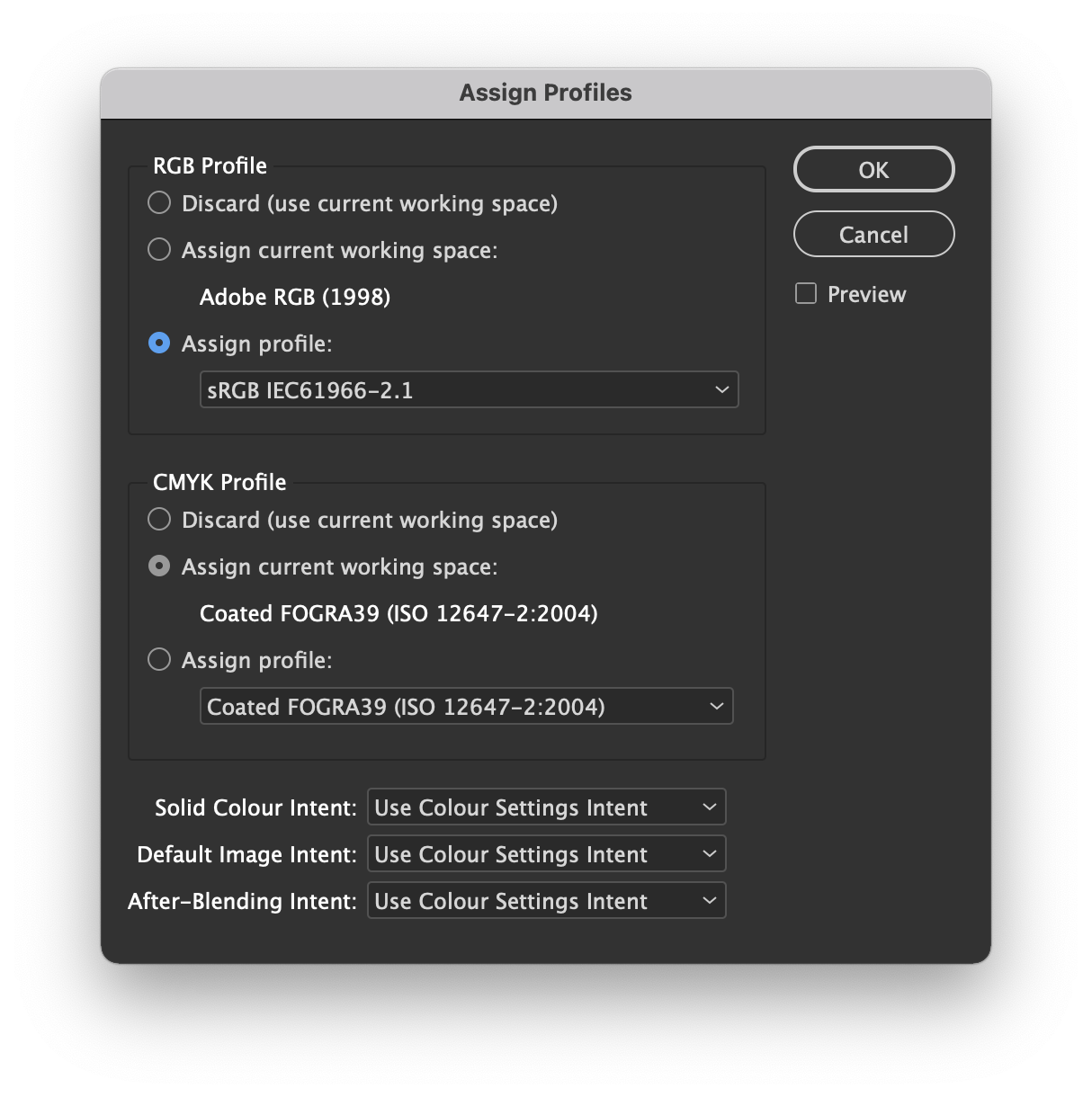Click the Assign Profiles title bar
The width and height of the screenshot is (1092, 1097).
coord(545,93)
